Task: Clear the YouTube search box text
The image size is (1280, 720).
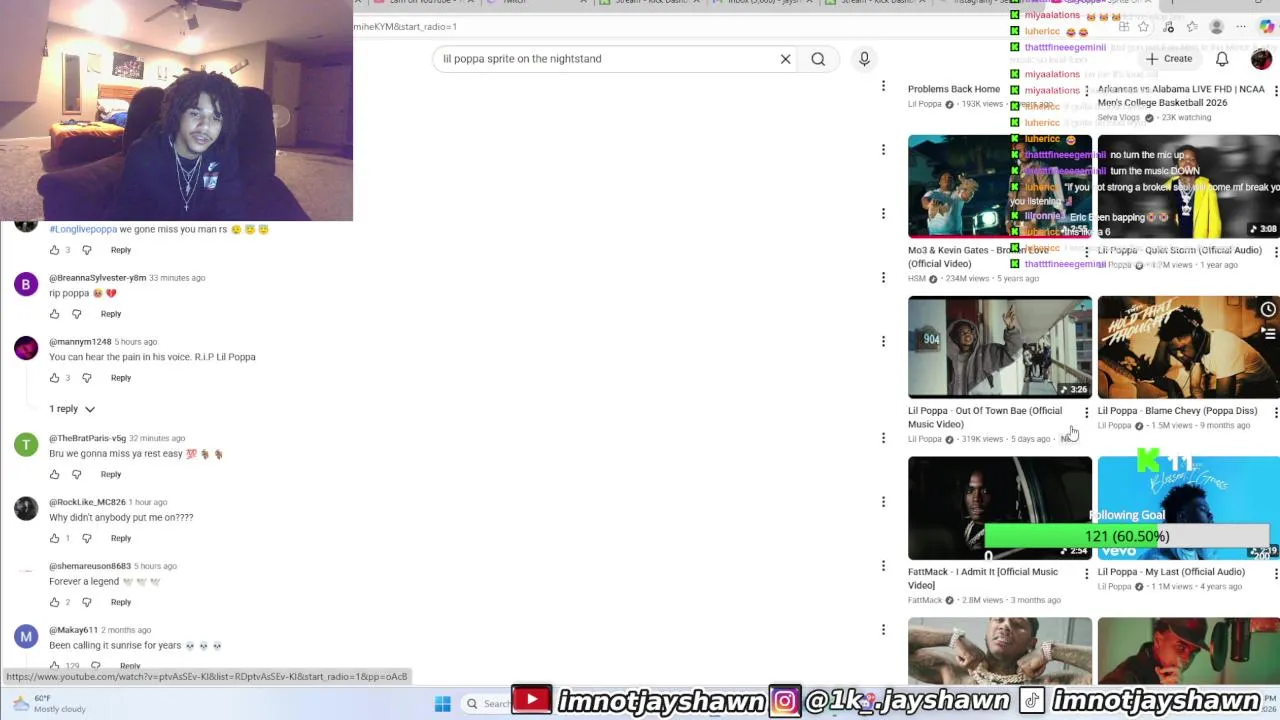Action: [785, 59]
